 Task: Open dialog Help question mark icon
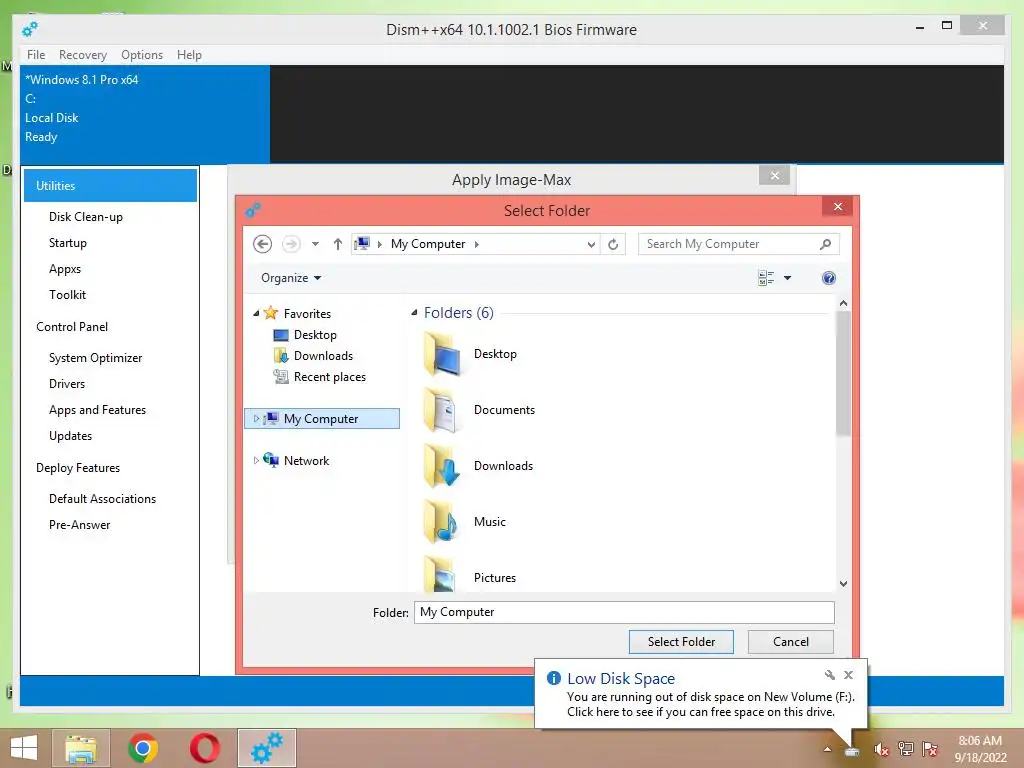(x=829, y=278)
